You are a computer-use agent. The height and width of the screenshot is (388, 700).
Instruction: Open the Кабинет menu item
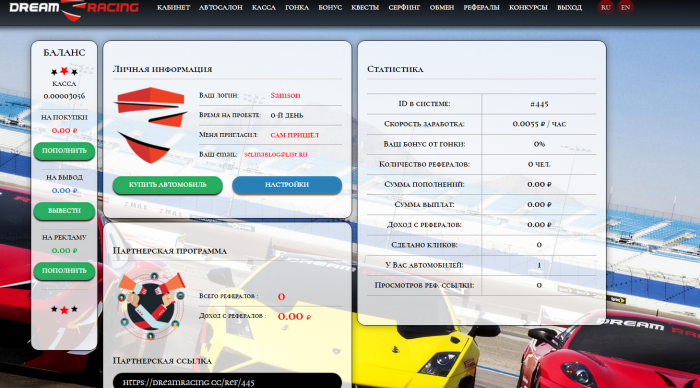[173, 8]
